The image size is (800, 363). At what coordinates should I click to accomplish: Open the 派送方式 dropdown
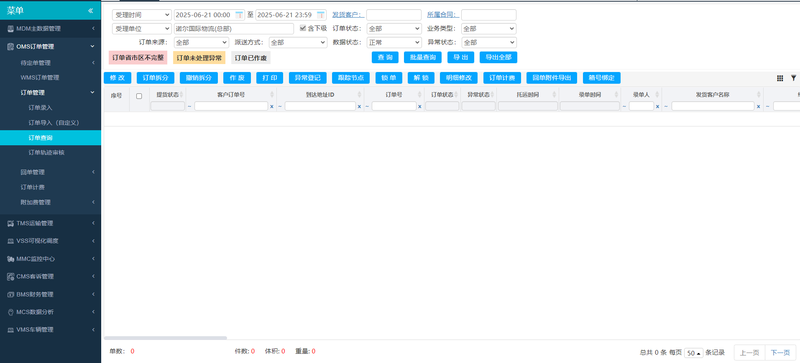[x=298, y=42]
